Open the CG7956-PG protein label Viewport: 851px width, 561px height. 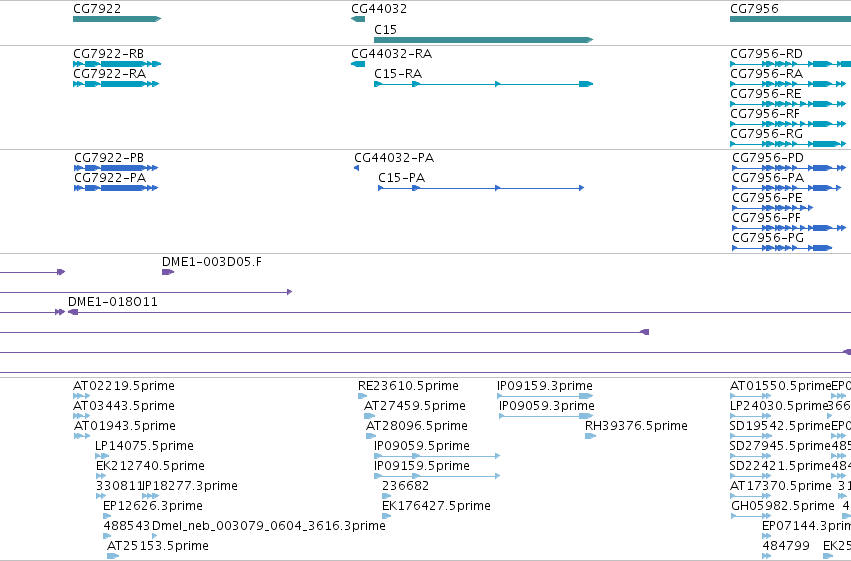(768, 238)
